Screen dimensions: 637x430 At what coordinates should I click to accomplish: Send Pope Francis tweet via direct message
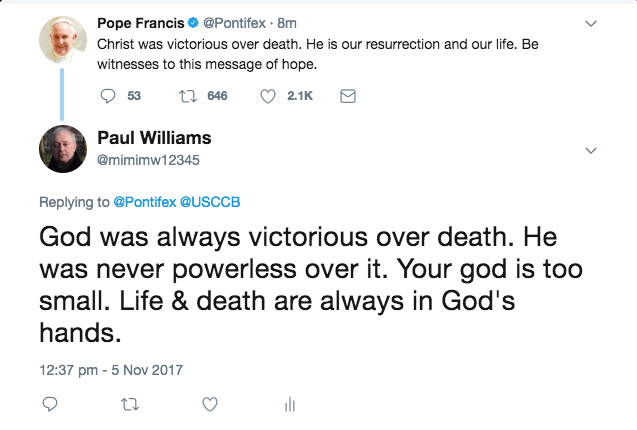click(347, 96)
